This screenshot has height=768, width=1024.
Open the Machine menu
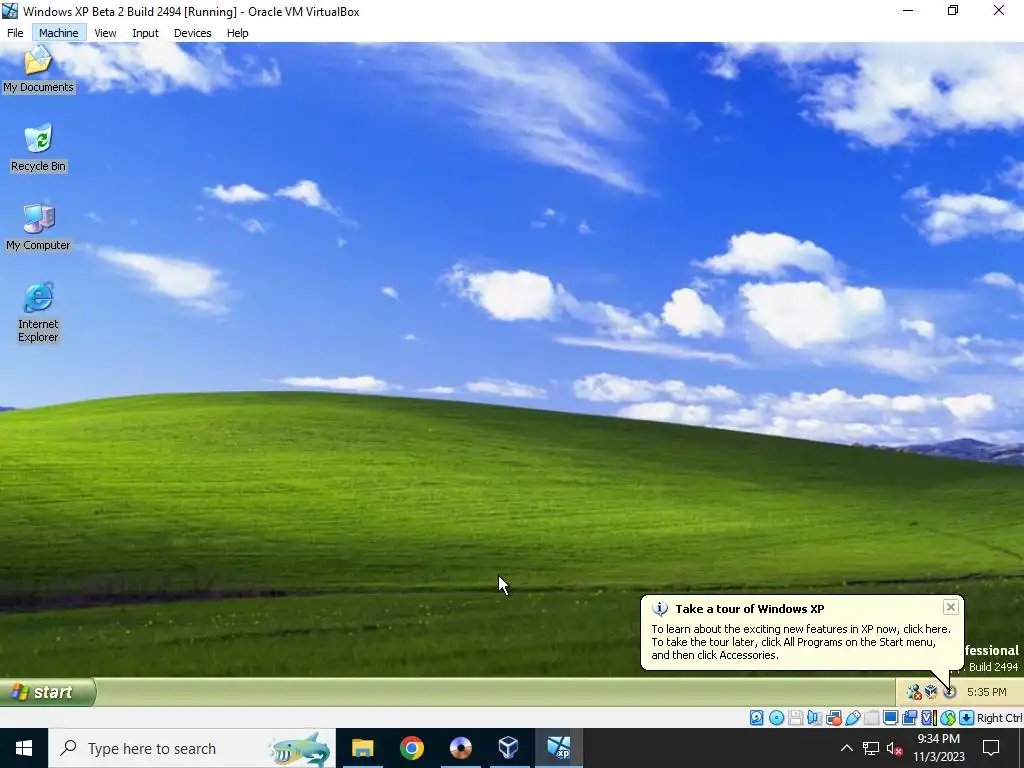59,33
